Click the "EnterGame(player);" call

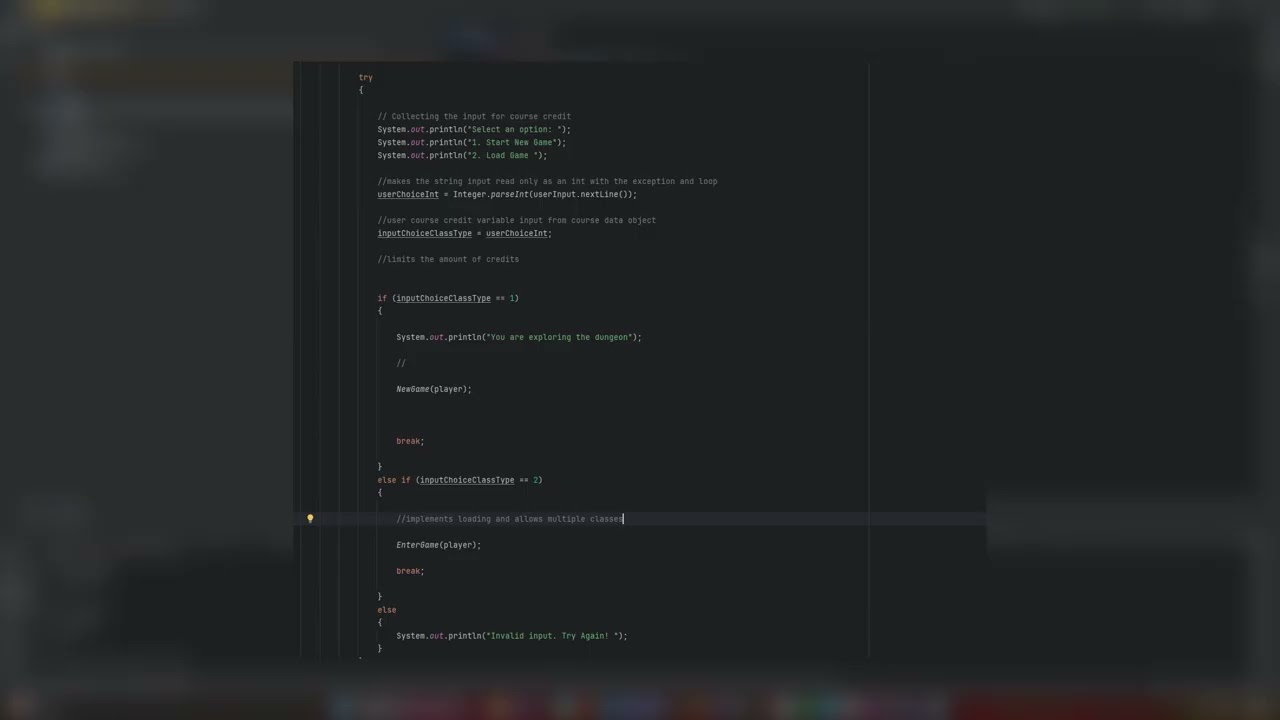(x=439, y=545)
